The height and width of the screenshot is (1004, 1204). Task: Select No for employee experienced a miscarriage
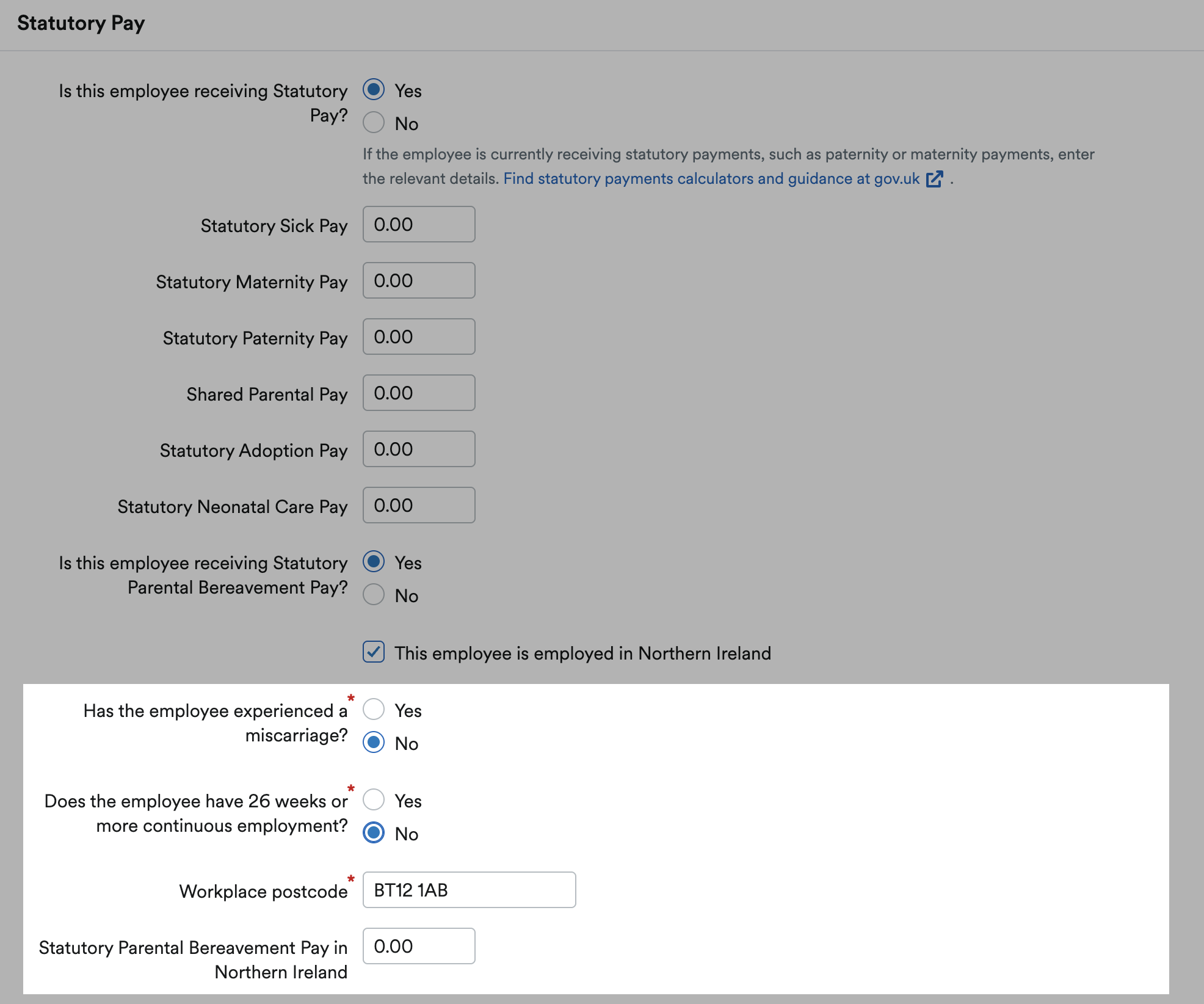pos(374,743)
